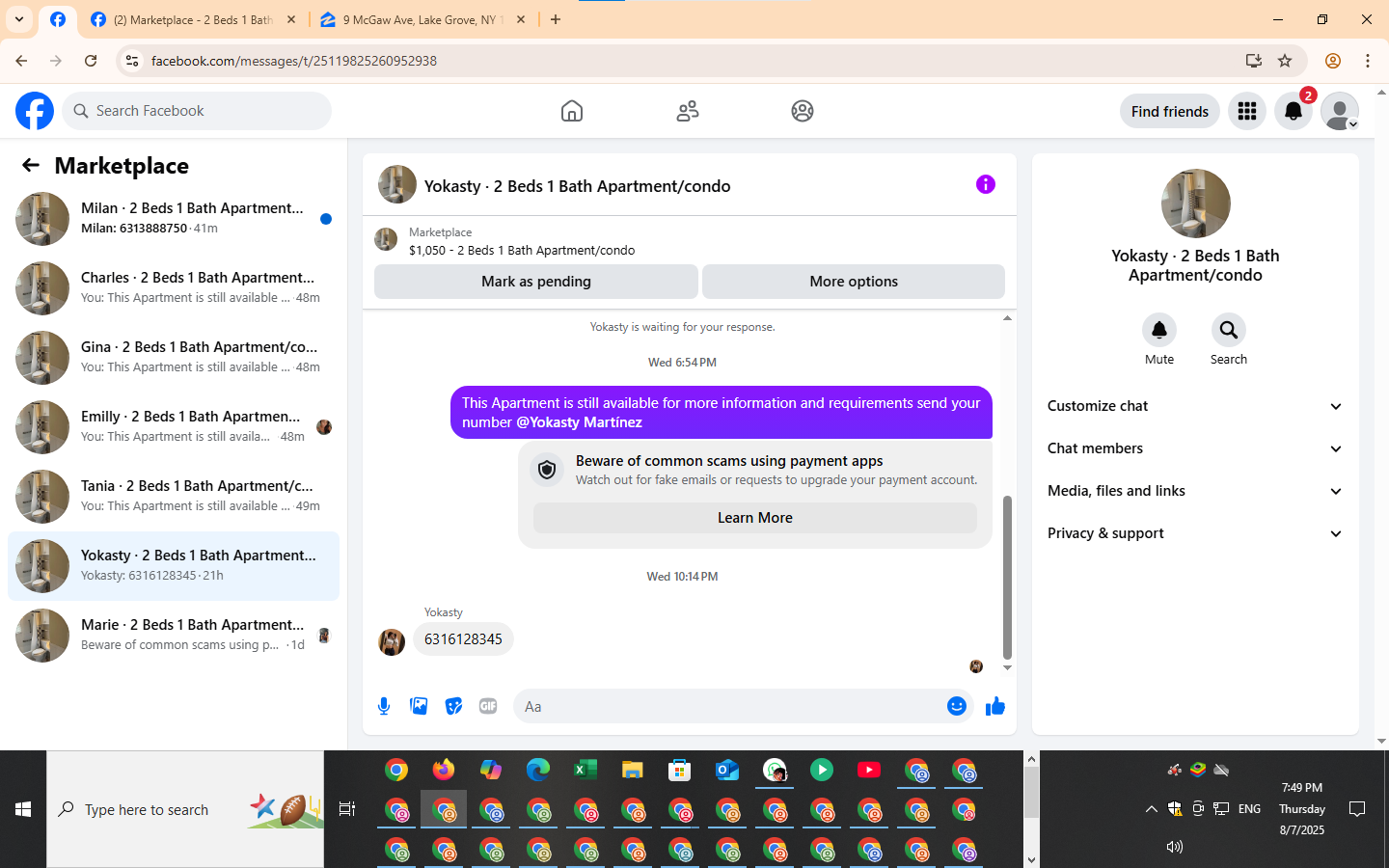Open Facebook notifications bell
This screenshot has width=1389, height=868.
[x=1294, y=111]
